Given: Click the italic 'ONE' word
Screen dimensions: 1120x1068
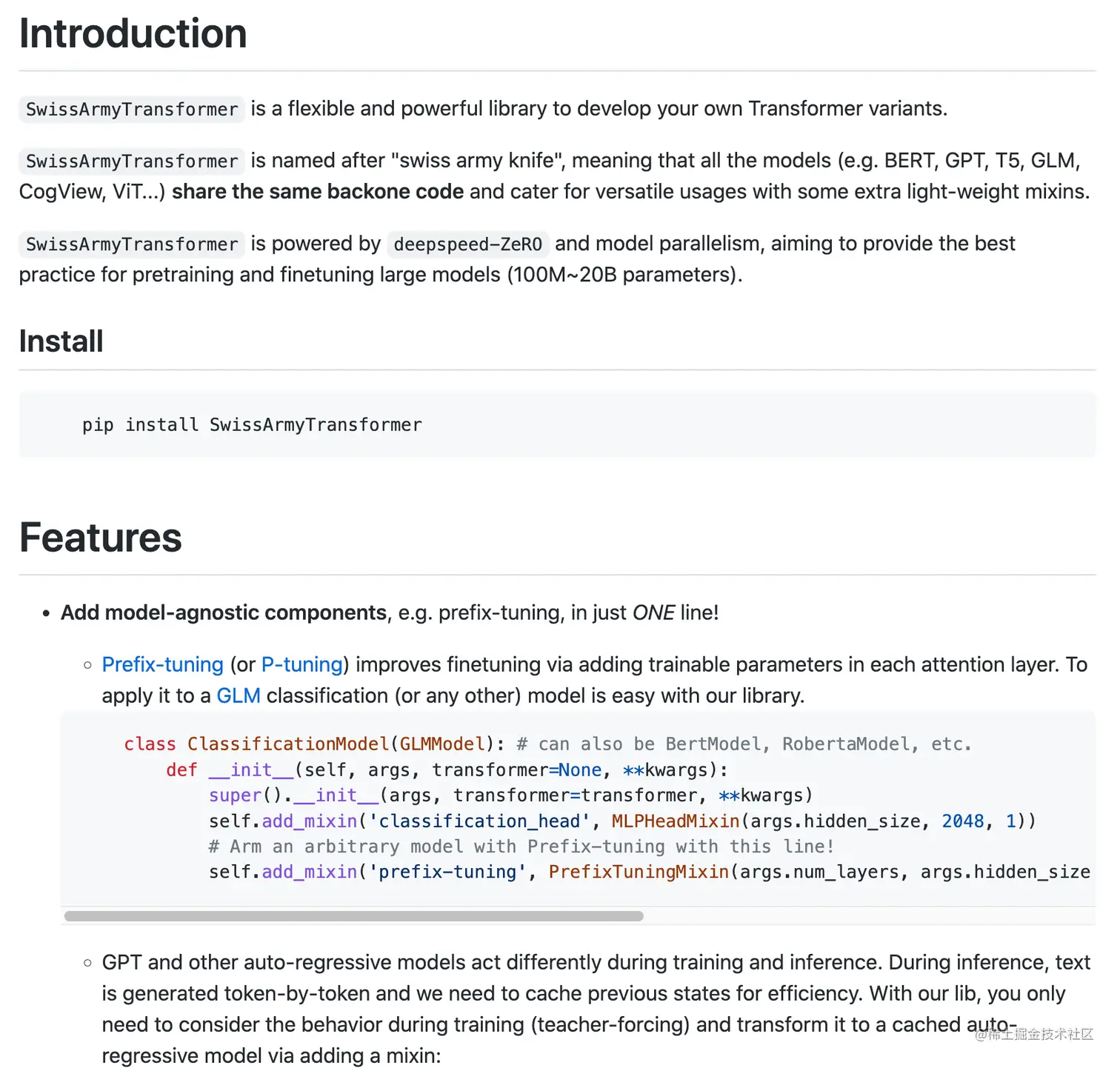Looking at the screenshot, I should 653,613.
